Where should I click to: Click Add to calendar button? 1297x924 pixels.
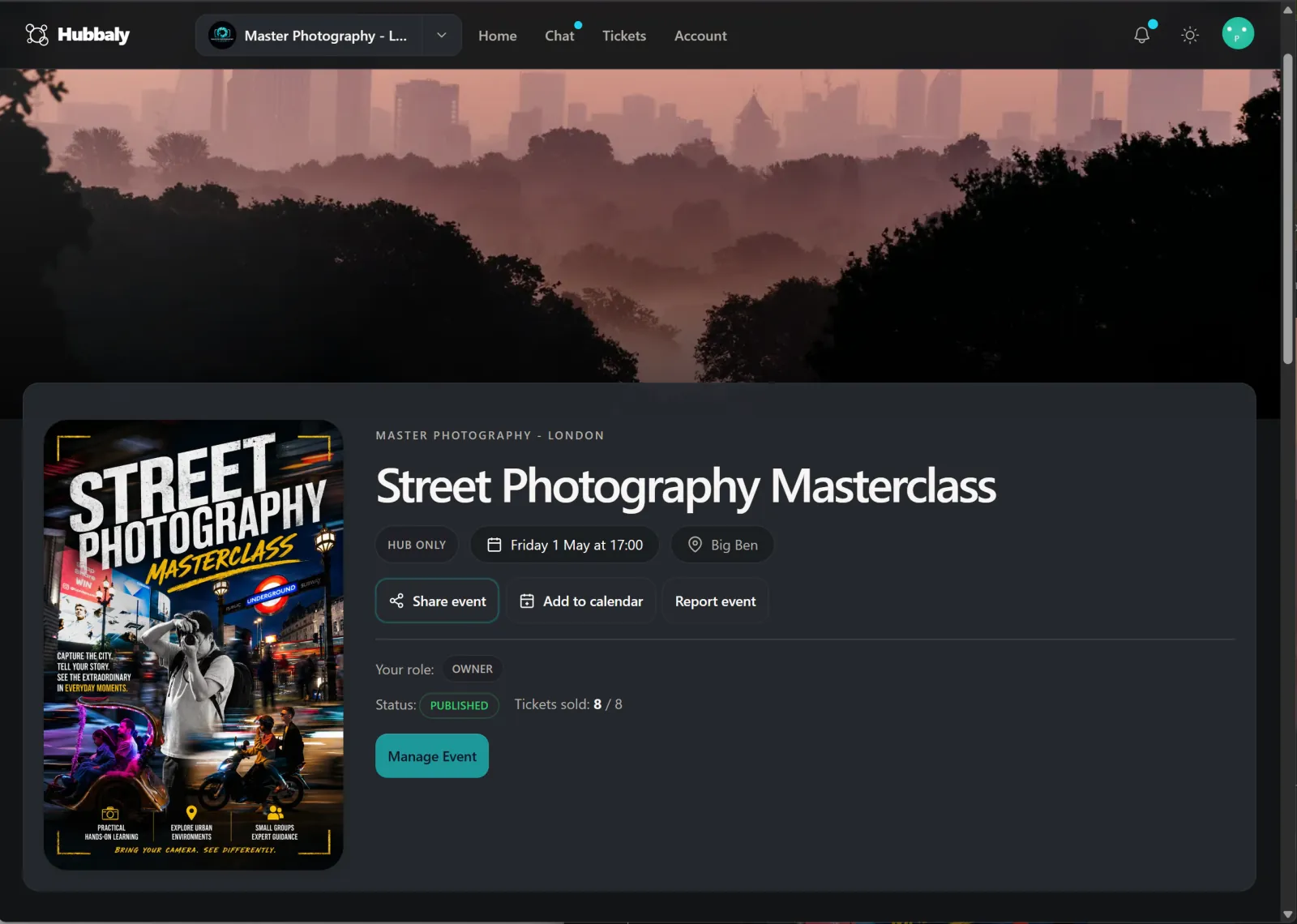click(581, 601)
